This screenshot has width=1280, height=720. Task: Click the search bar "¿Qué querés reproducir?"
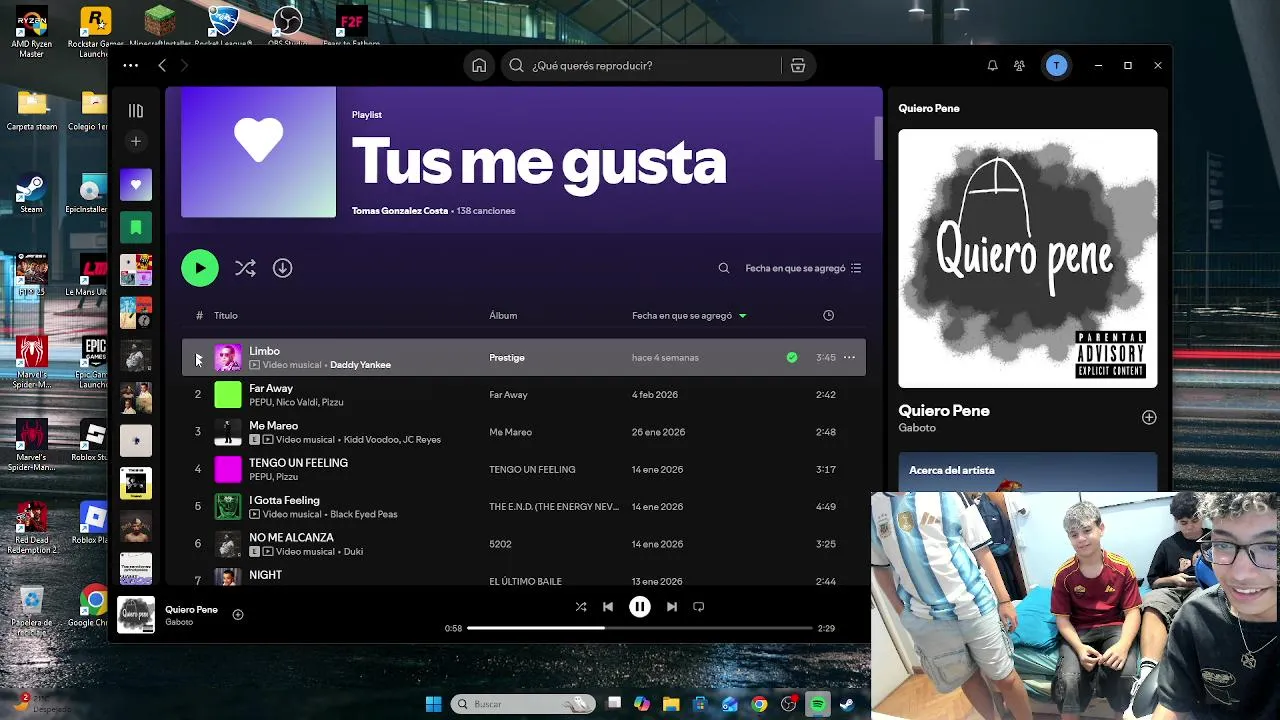click(640, 65)
